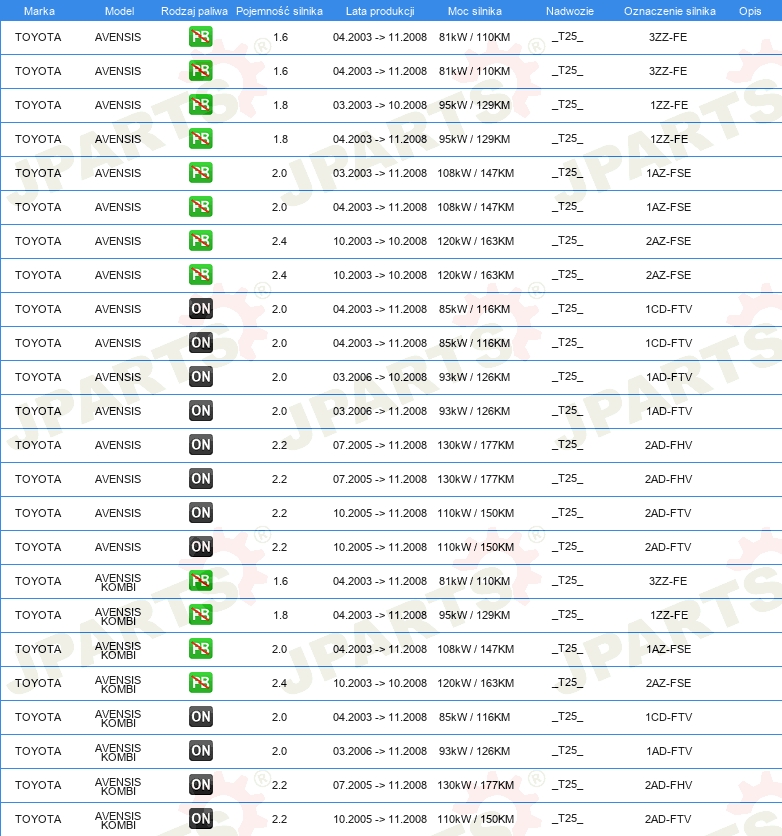Select the Nadwozie column header
The height and width of the screenshot is (836, 782).
[x=569, y=11]
